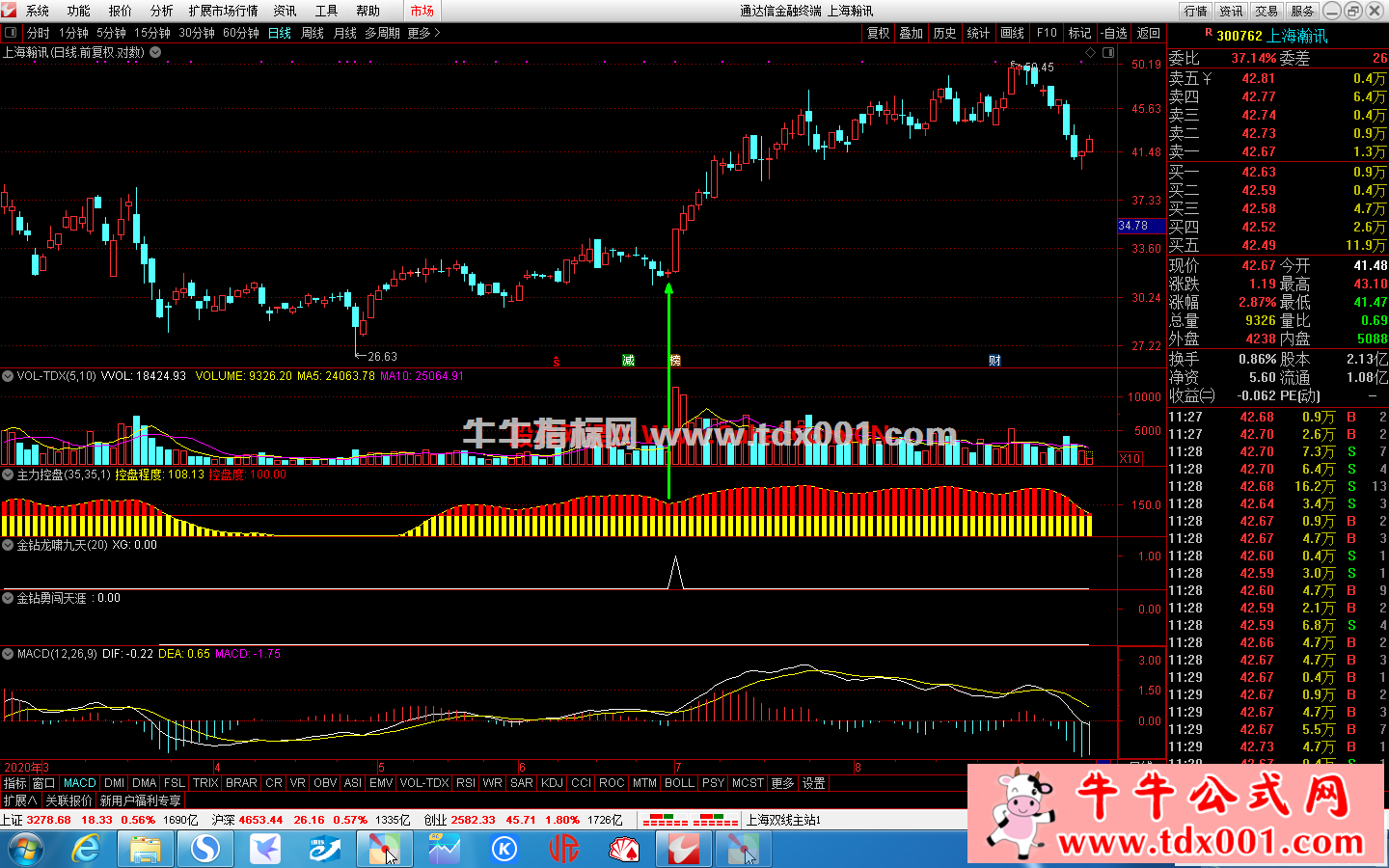1389x868 pixels.
Task: Open the IBES taskbar icon
Action: 325,849
